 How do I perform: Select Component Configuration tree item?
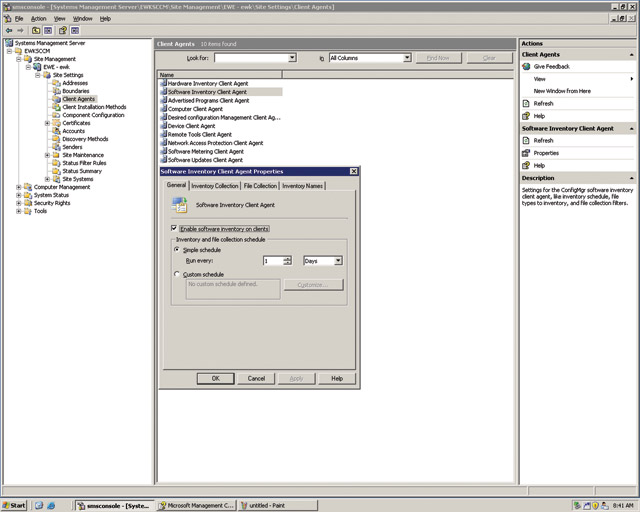coord(93,115)
